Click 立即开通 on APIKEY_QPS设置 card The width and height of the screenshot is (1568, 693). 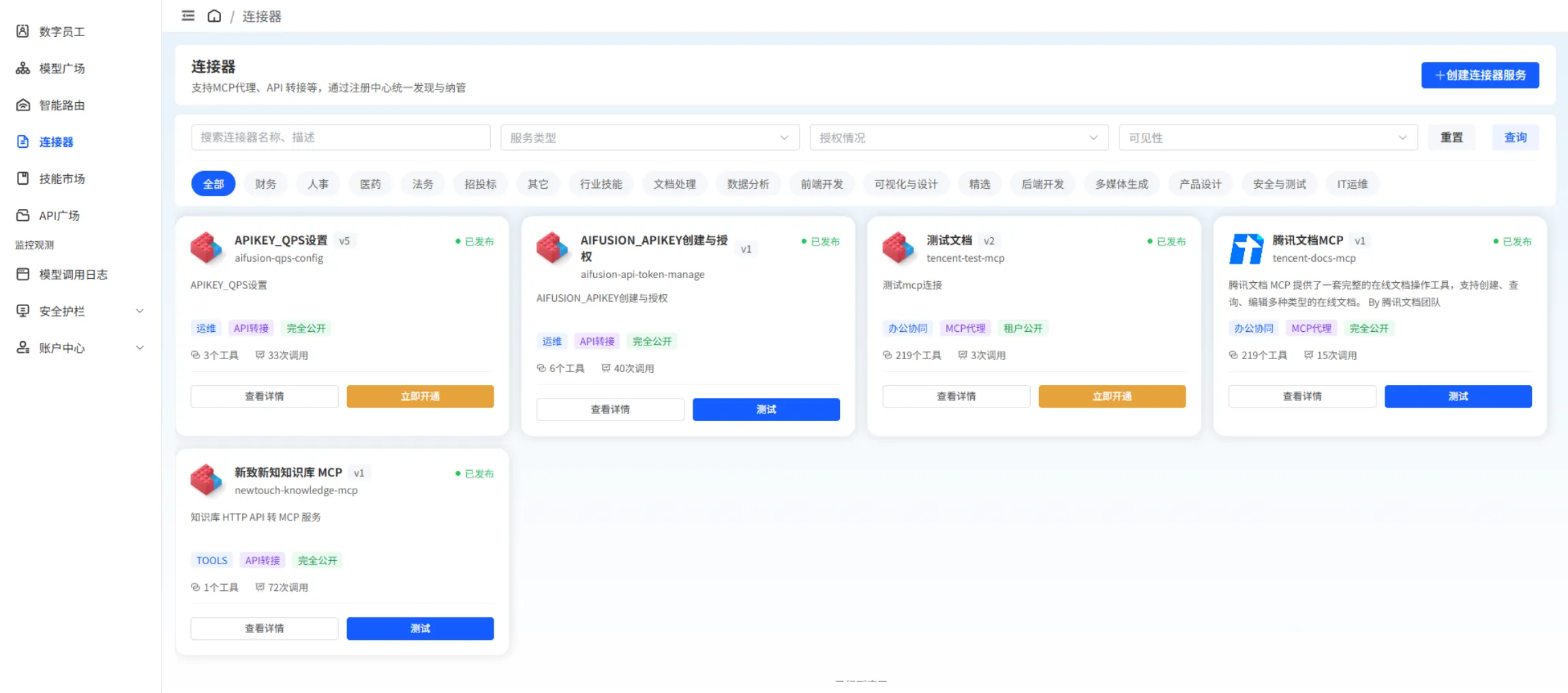point(420,397)
